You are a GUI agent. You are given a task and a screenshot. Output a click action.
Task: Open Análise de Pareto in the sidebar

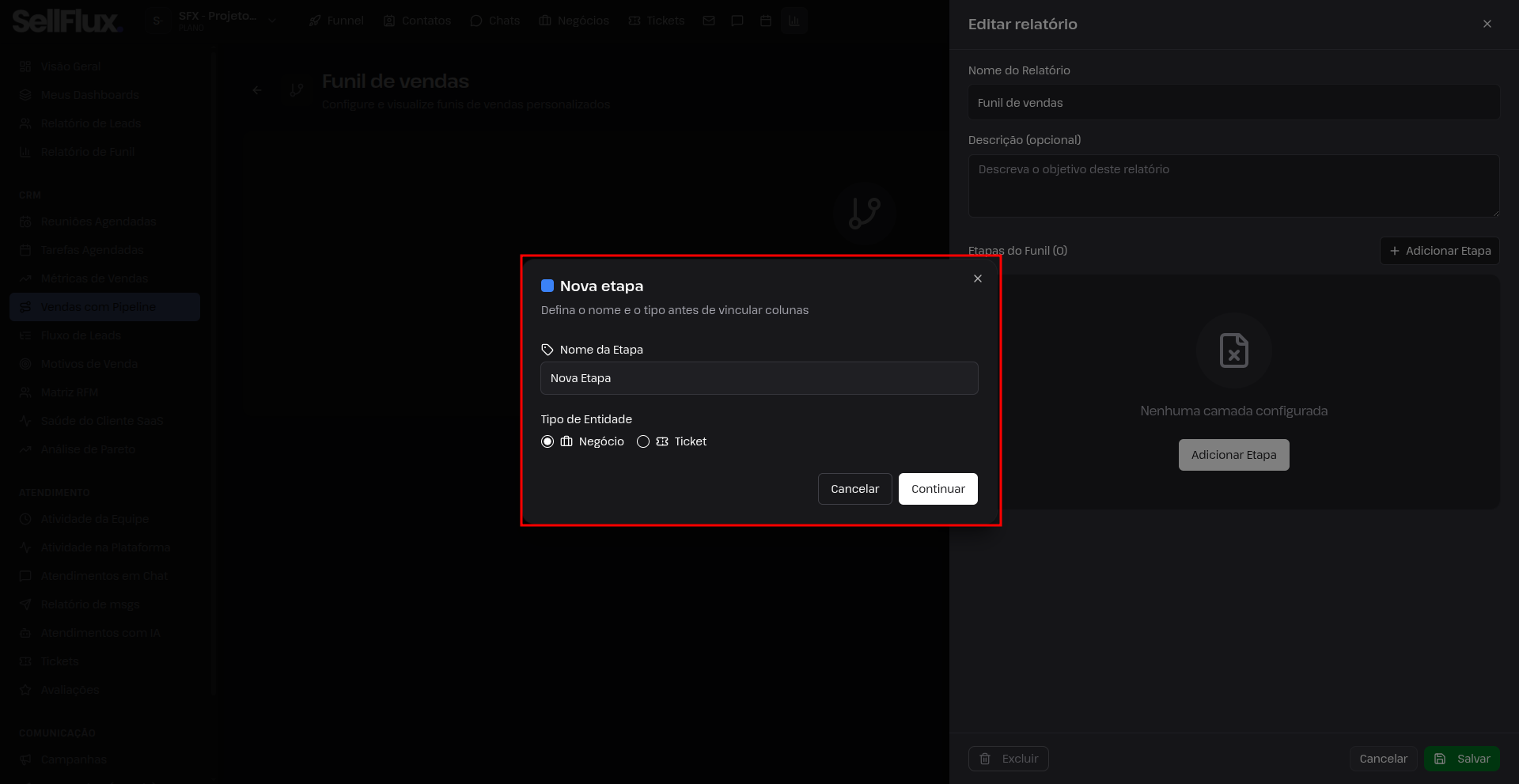click(104, 449)
